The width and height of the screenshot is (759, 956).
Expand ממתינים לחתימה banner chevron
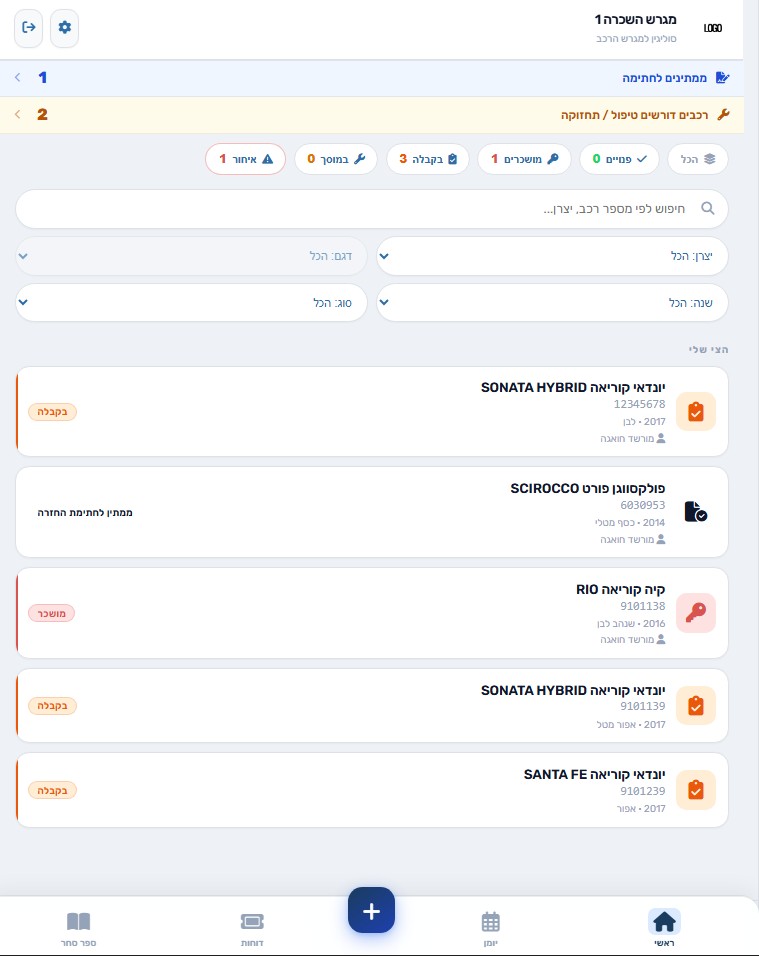pos(18,77)
